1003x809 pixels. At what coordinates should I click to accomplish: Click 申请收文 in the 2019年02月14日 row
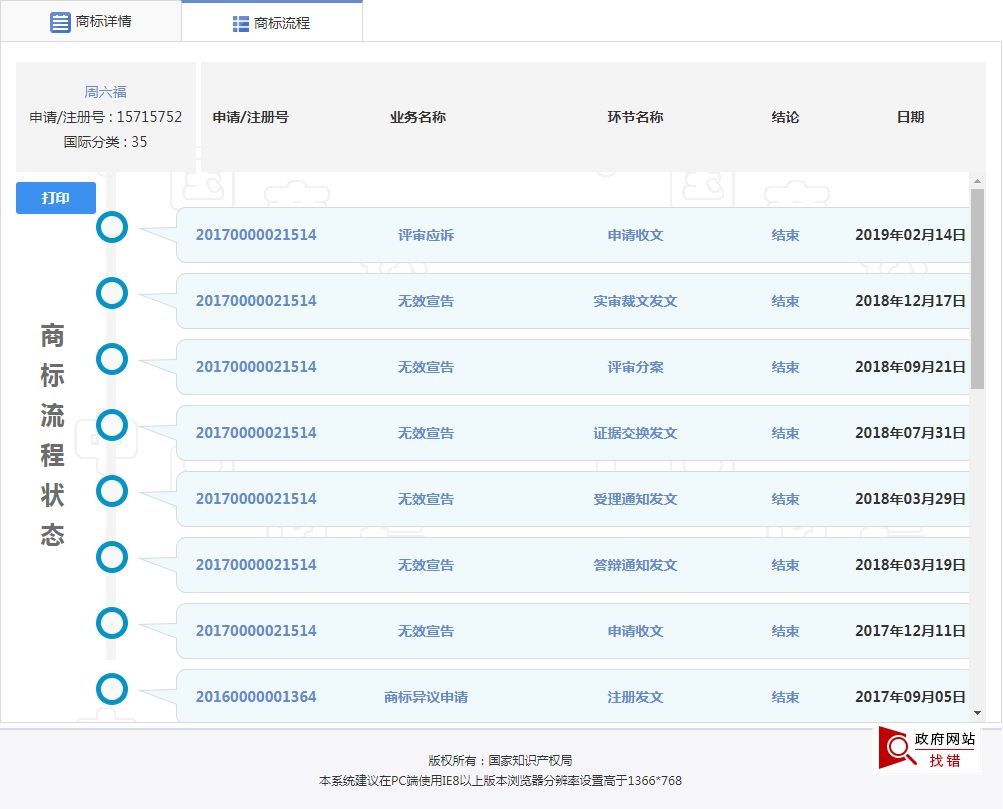[635, 235]
